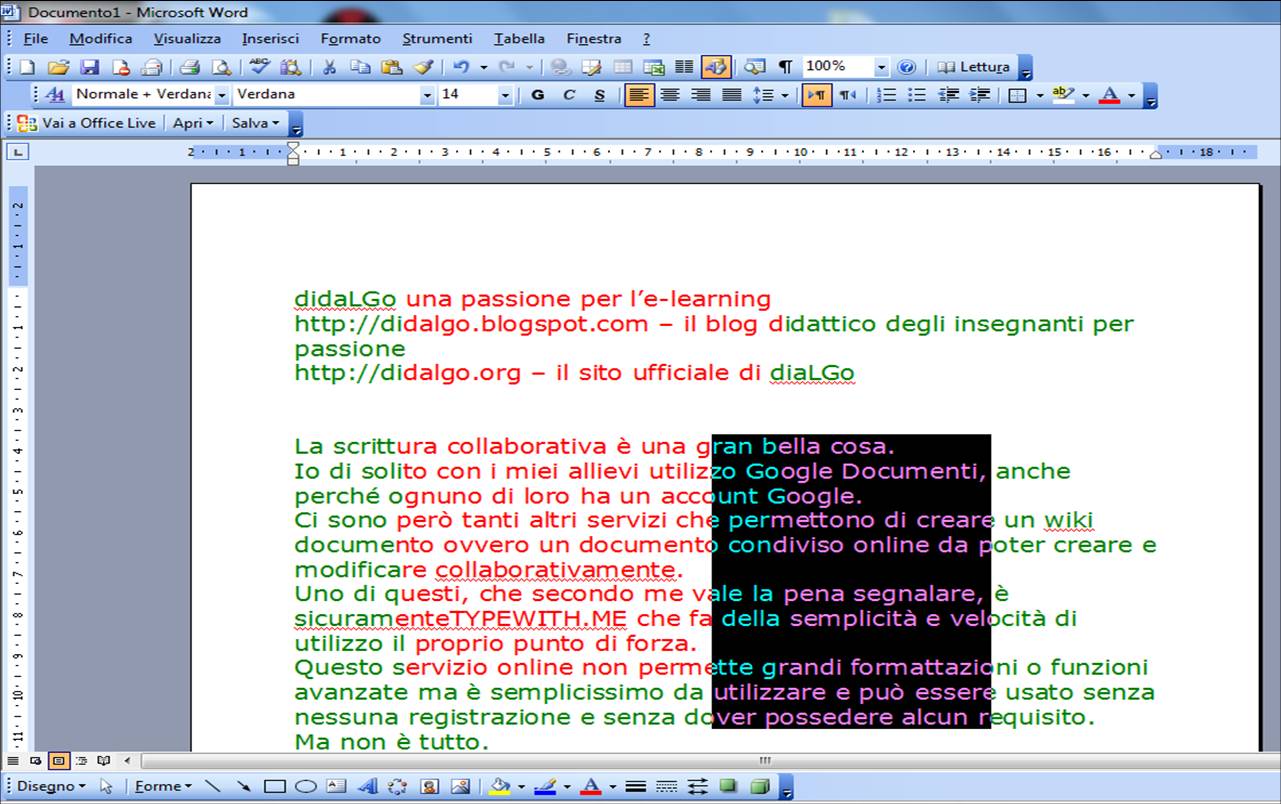Insert WordArt
1281x804 pixels.
tap(367, 786)
